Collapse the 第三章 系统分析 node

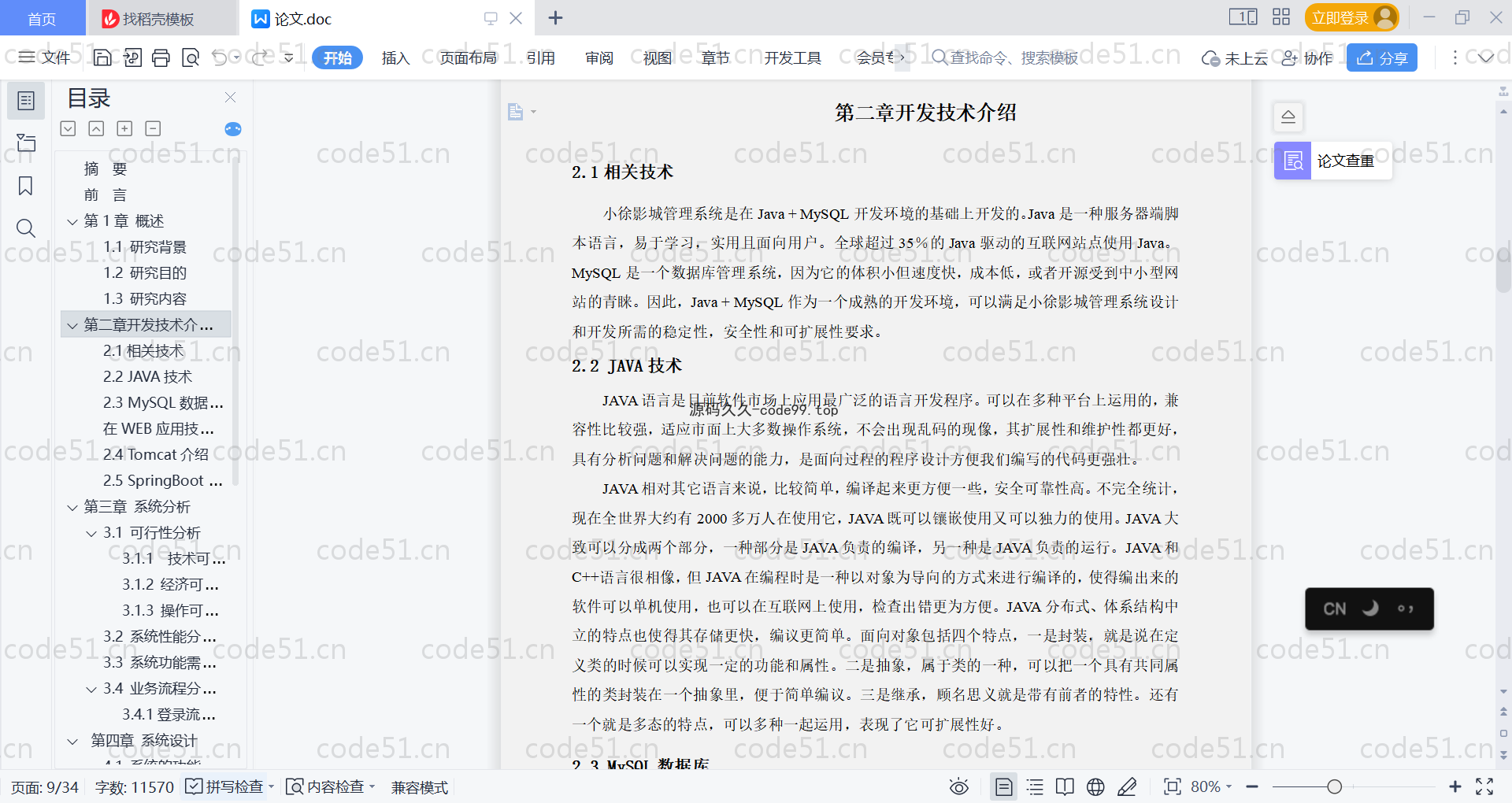pos(72,508)
